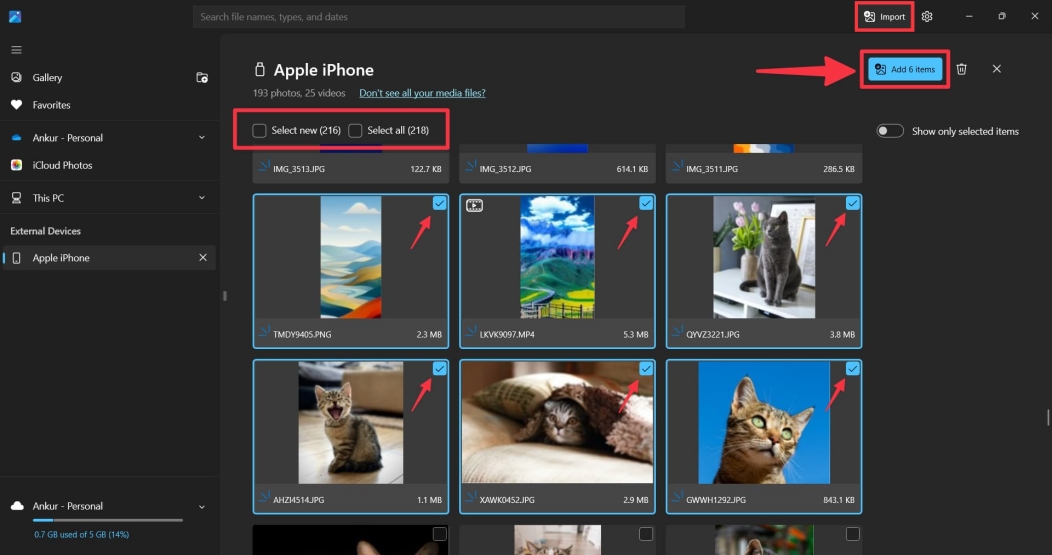Toggle the hamburger navigation menu
Viewport: 1052px width, 555px height.
coord(16,50)
